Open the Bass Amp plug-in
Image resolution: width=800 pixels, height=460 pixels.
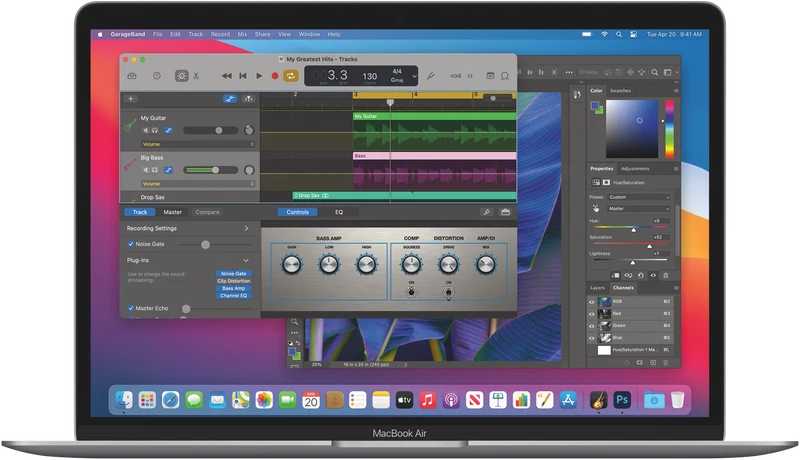tap(234, 288)
